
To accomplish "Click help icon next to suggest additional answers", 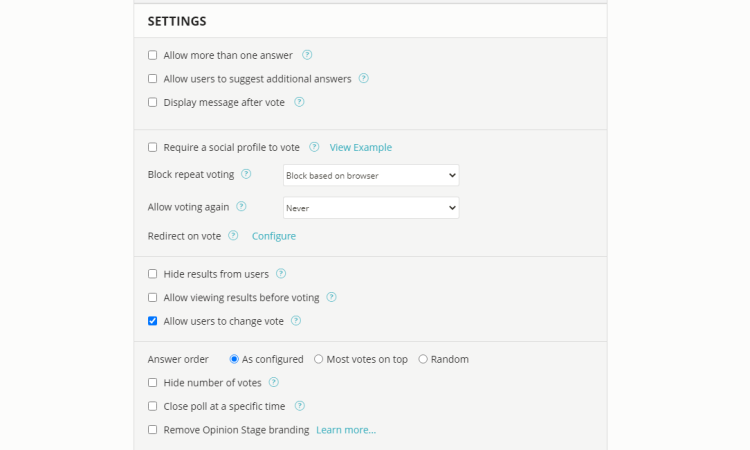I will 364,79.
